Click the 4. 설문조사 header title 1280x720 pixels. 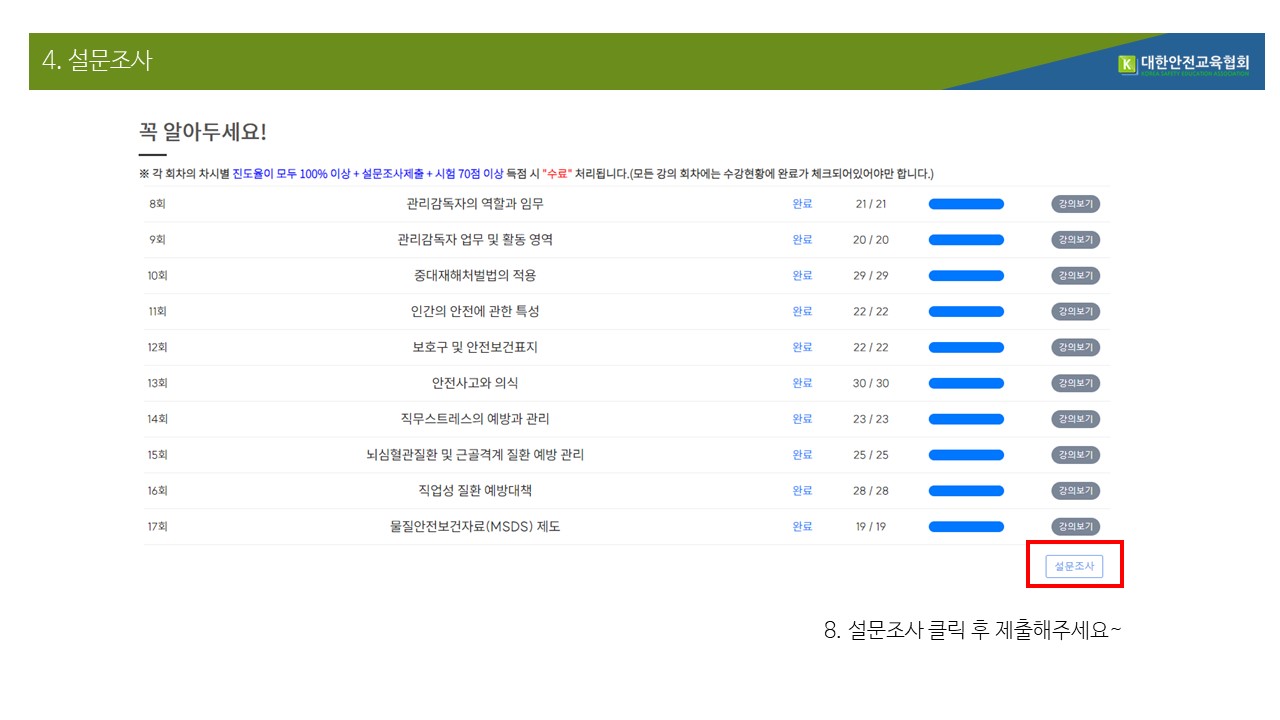[97, 61]
